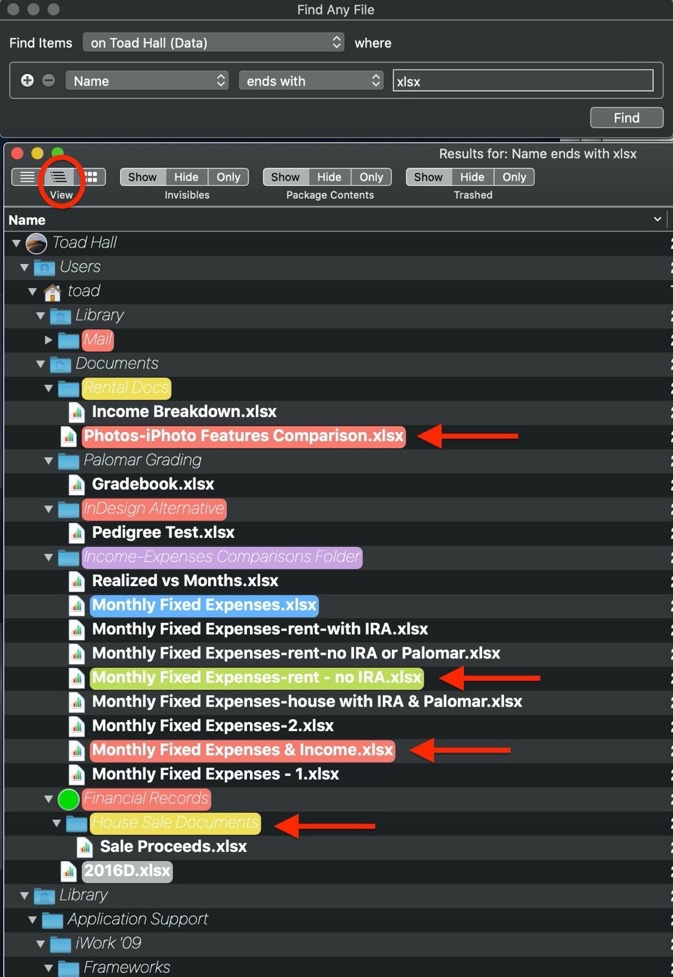Click the toad home folder icon

coord(52,292)
